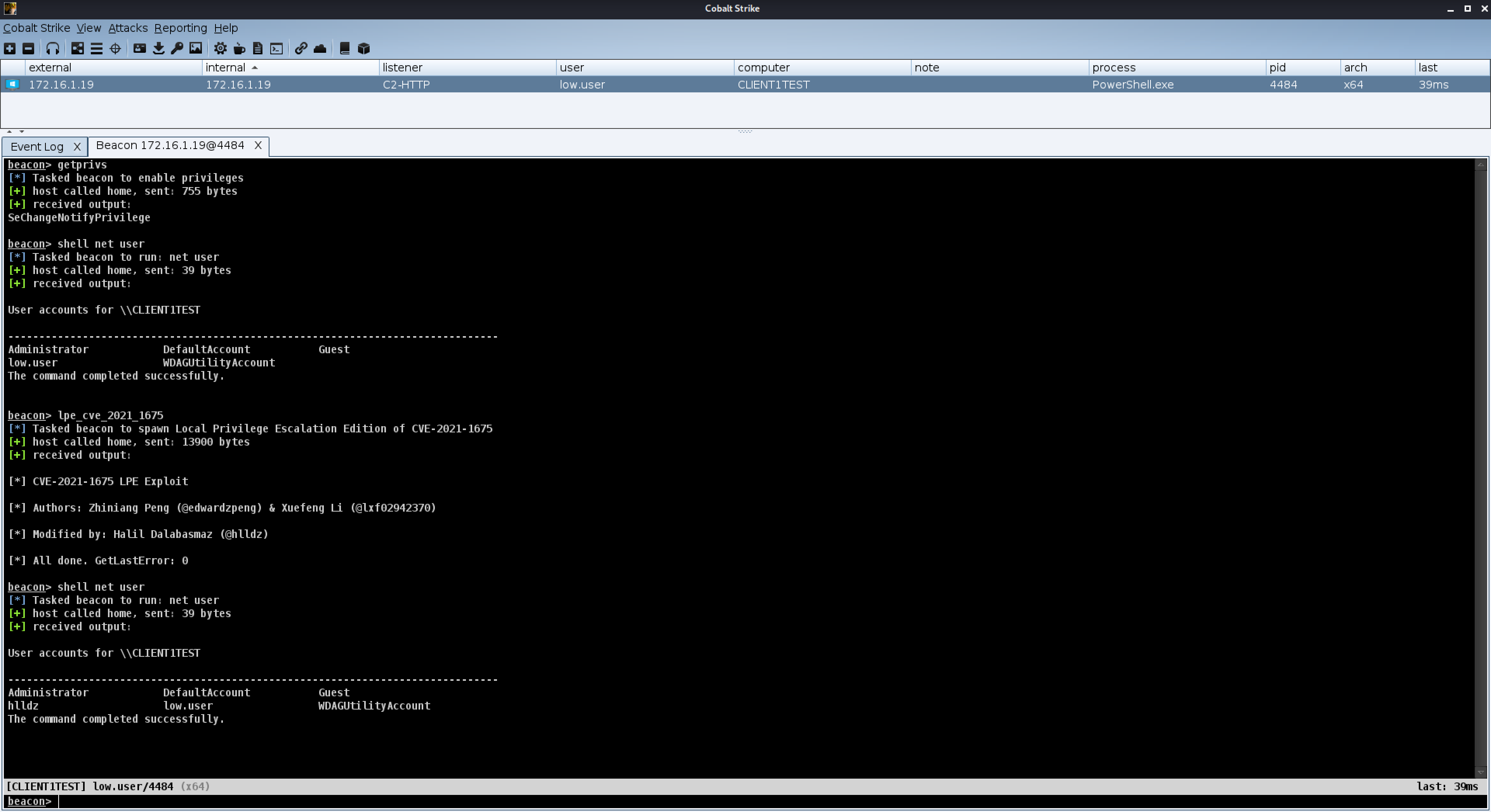
Task: Click the split pane collapse-up arrow
Action: (9, 132)
